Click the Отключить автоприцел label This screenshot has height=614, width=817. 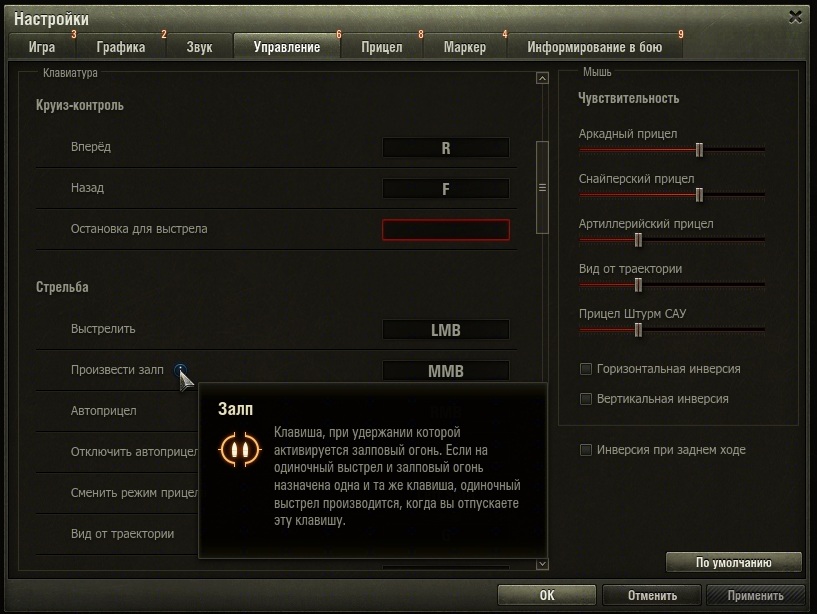[x=134, y=452]
